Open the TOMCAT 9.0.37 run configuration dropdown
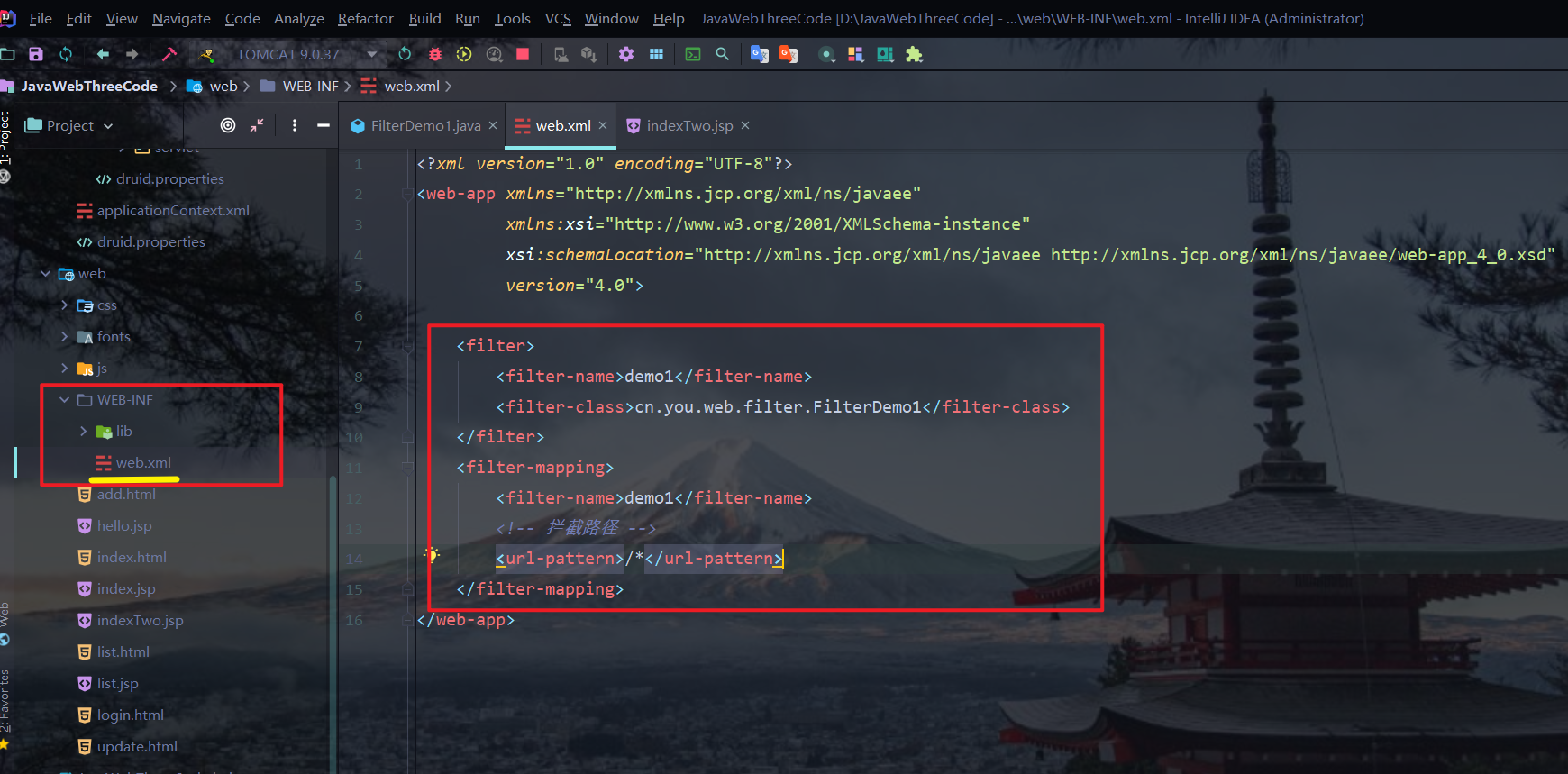 [x=371, y=54]
